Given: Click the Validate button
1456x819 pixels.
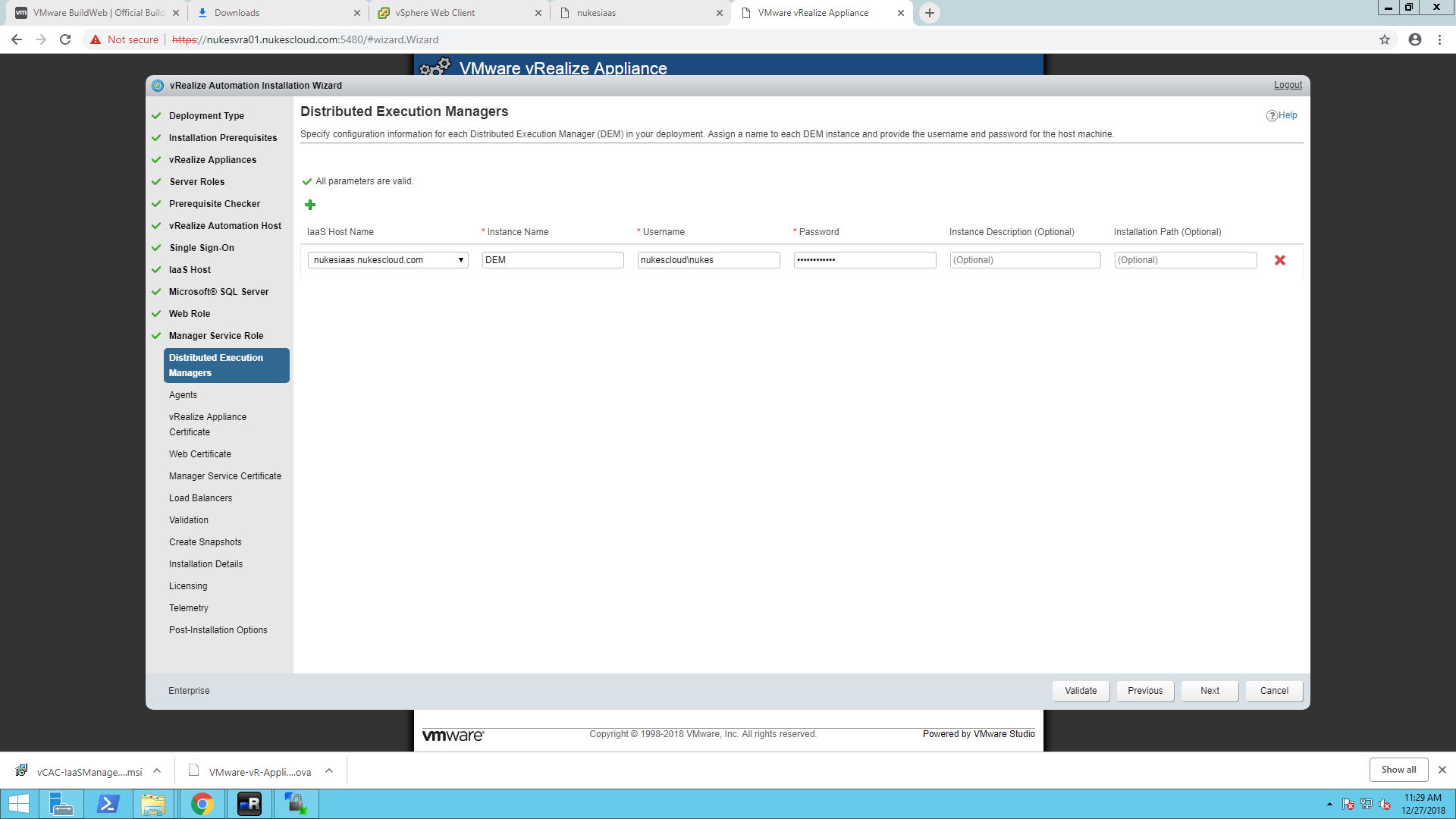Looking at the screenshot, I should click(x=1081, y=691).
